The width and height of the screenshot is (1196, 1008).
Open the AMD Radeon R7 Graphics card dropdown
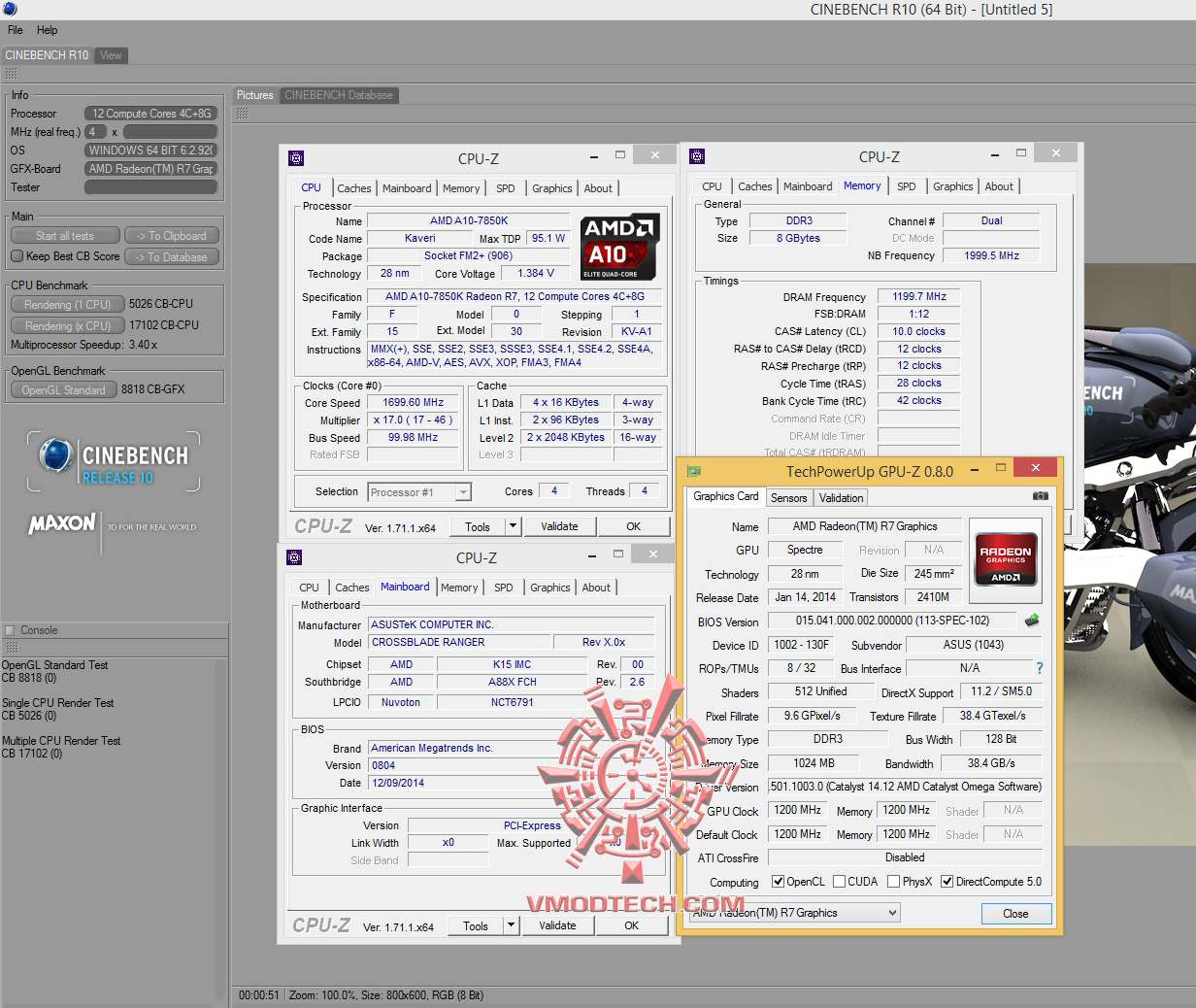click(892, 913)
